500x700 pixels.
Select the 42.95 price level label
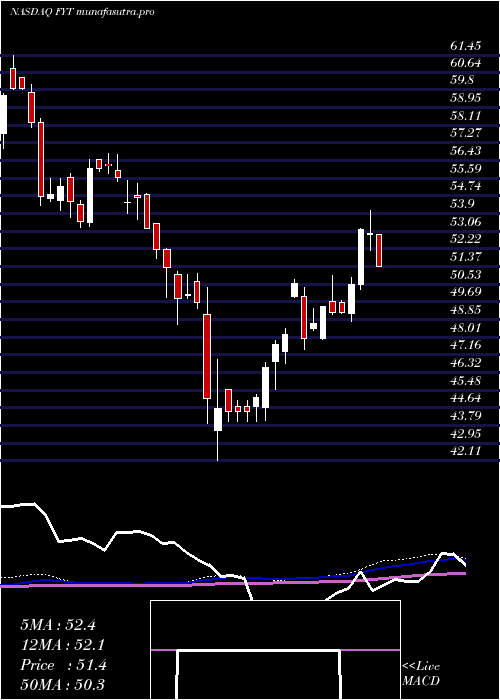[x=466, y=434]
